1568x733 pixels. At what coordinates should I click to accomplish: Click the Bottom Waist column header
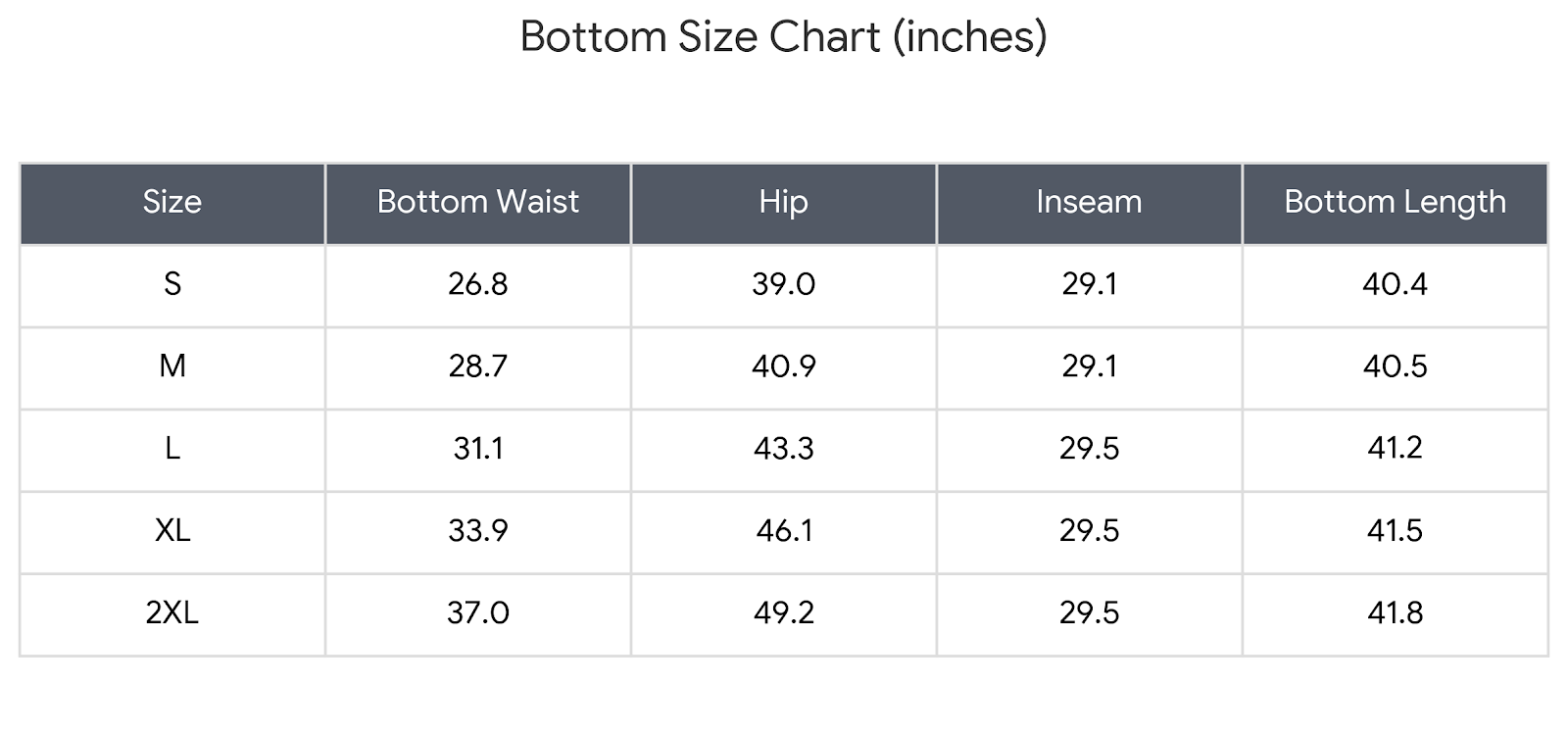[x=478, y=202]
